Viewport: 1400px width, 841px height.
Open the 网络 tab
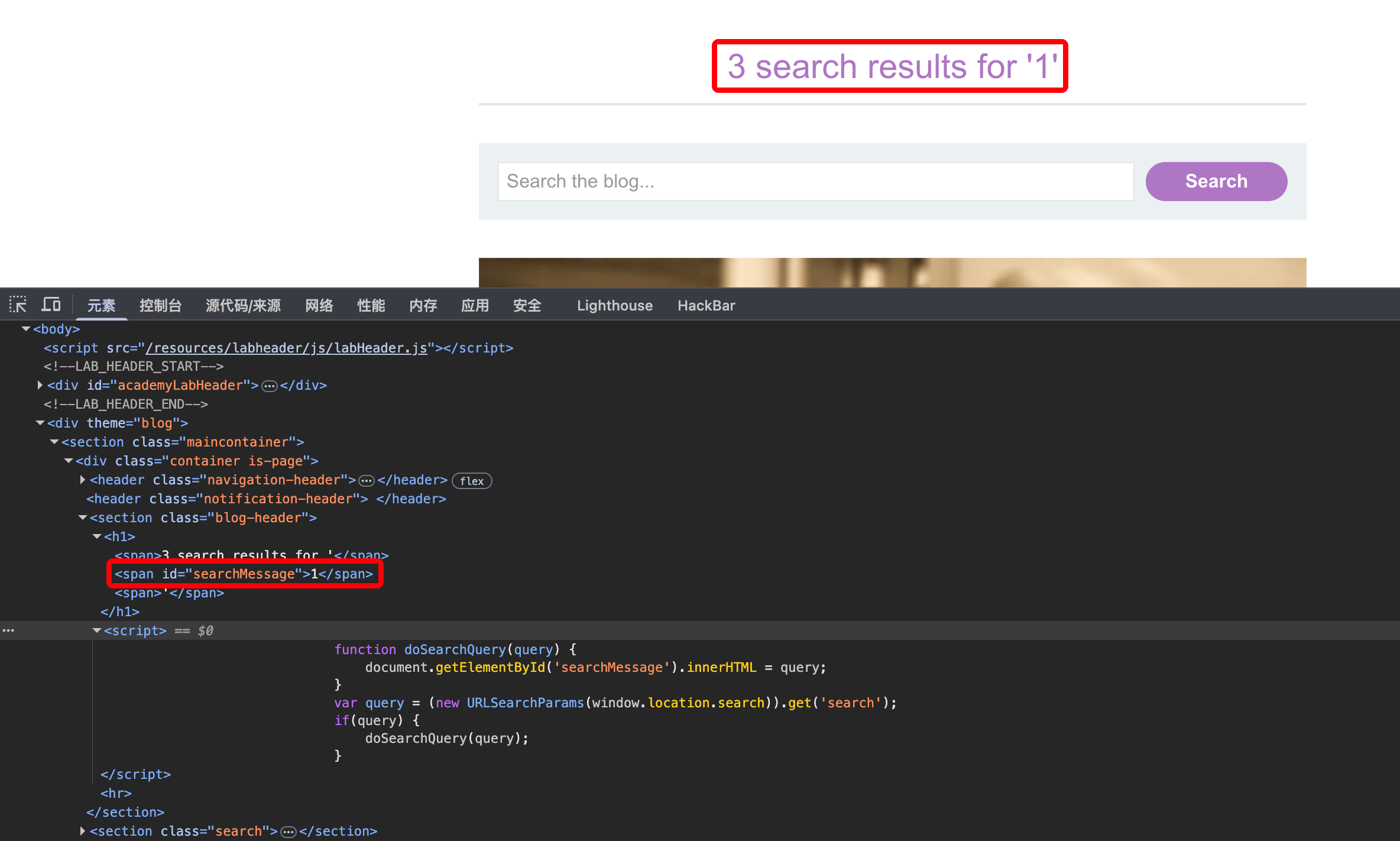pos(319,305)
